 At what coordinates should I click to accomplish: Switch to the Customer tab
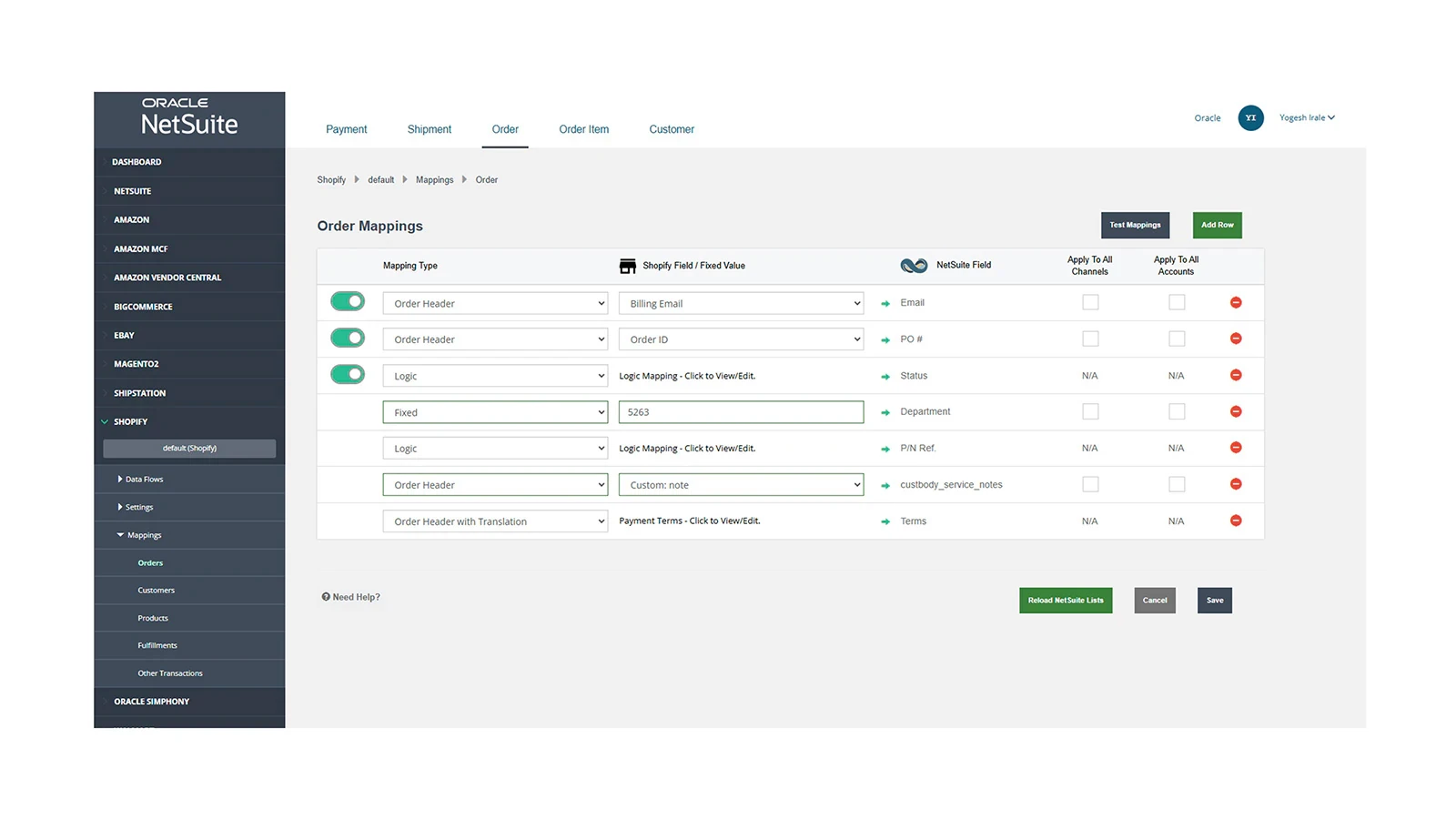coord(672,129)
